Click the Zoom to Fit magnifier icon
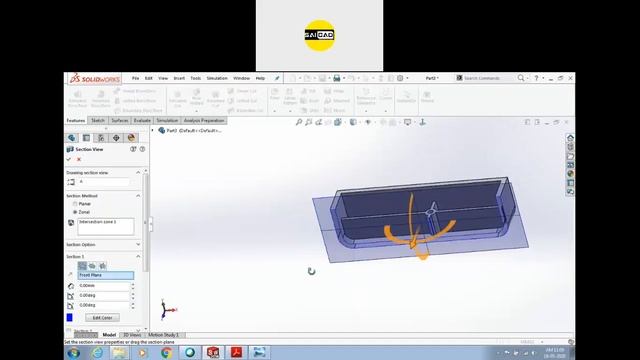640x360 pixels. click(x=299, y=122)
